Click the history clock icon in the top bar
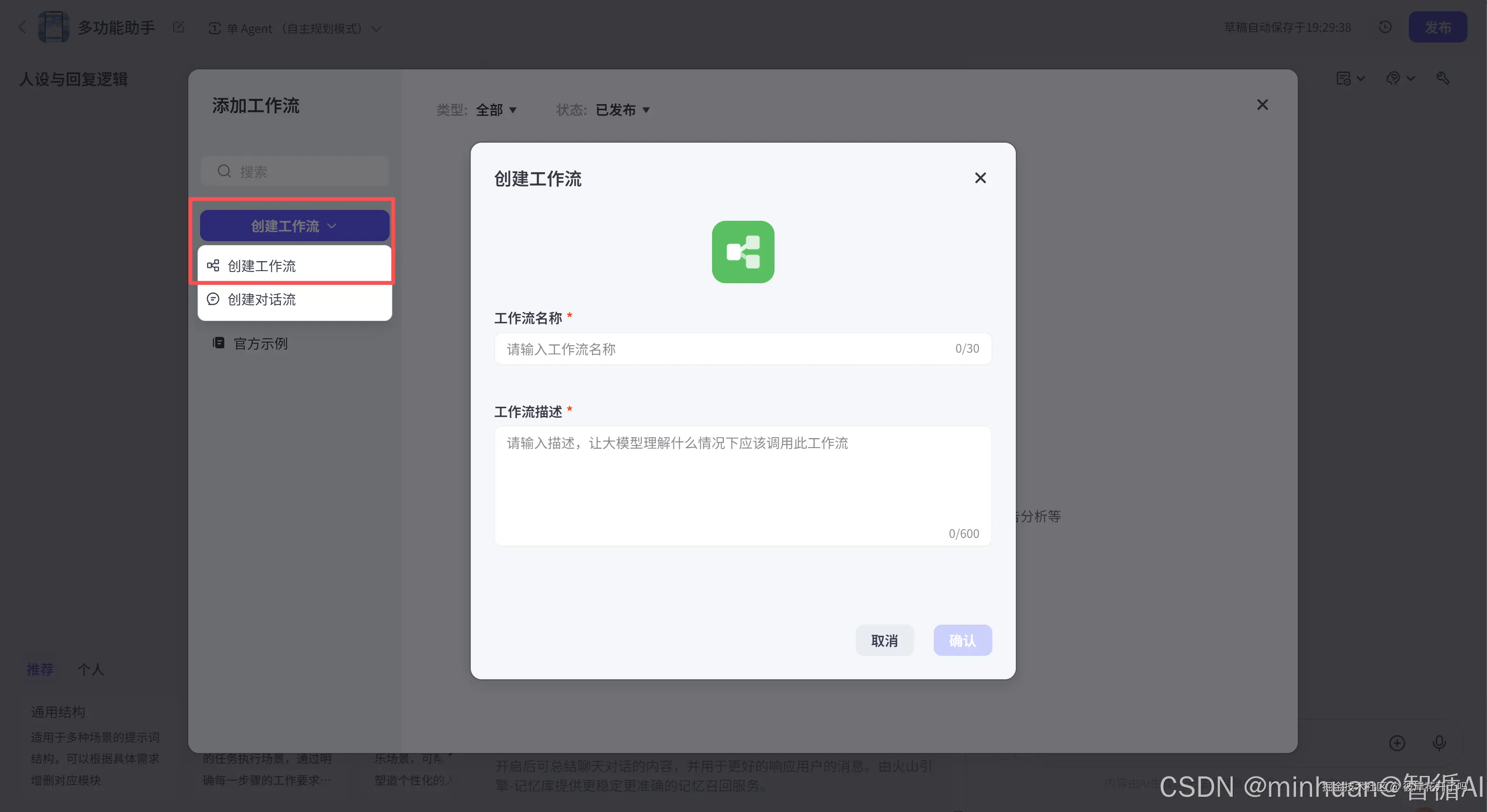 pyautogui.click(x=1385, y=27)
